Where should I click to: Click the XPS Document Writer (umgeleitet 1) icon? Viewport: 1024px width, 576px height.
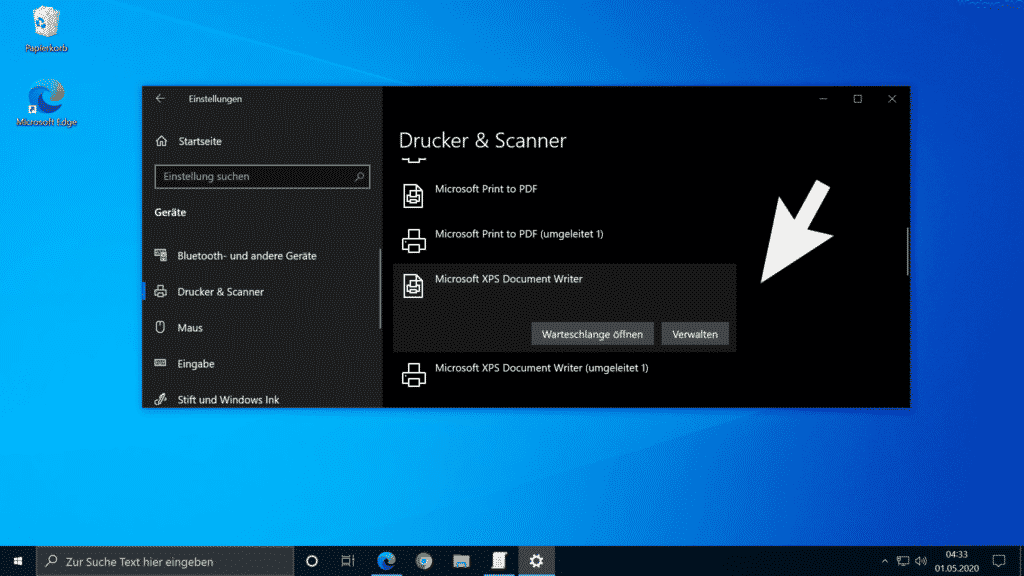coord(413,375)
